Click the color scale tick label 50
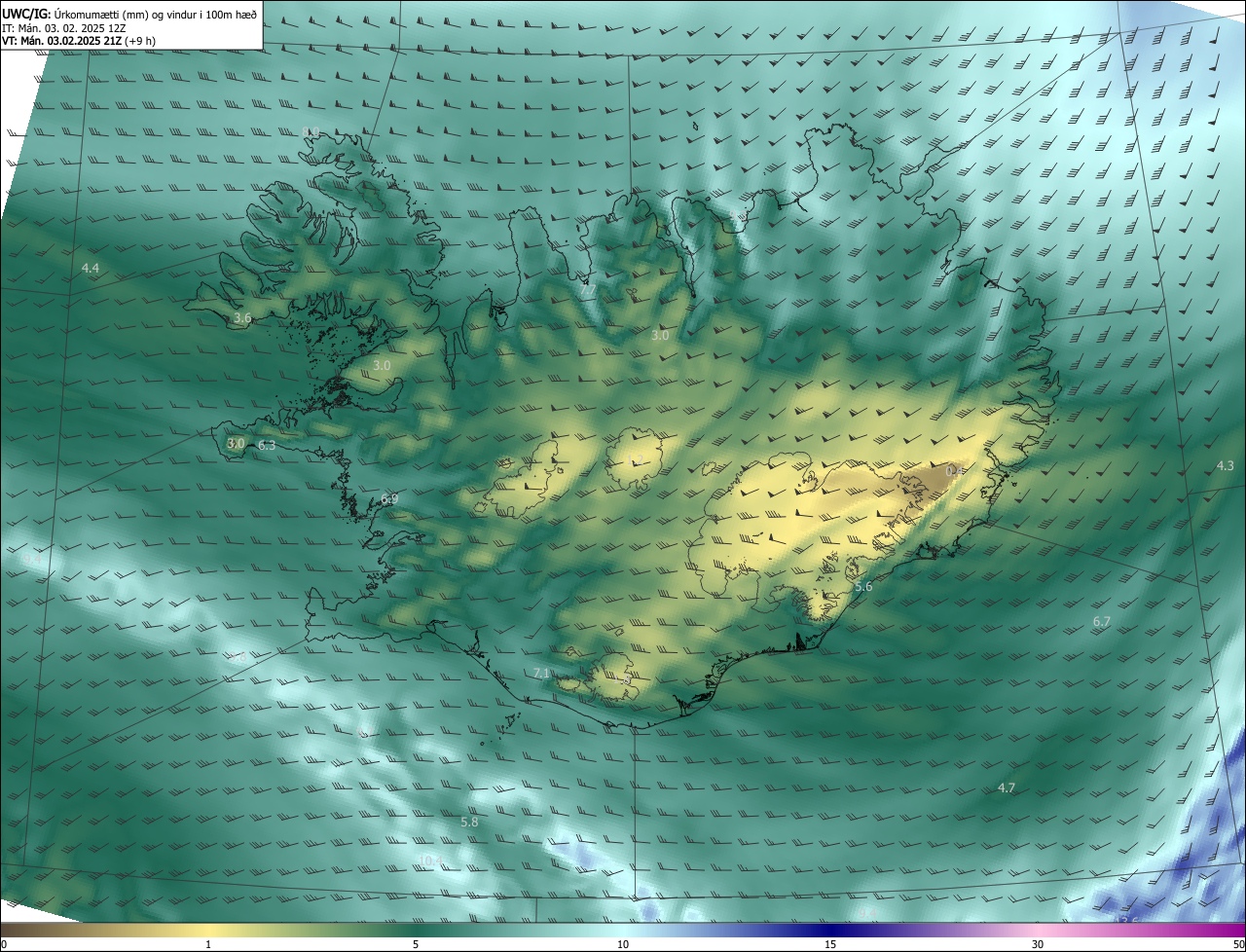 point(1238,944)
